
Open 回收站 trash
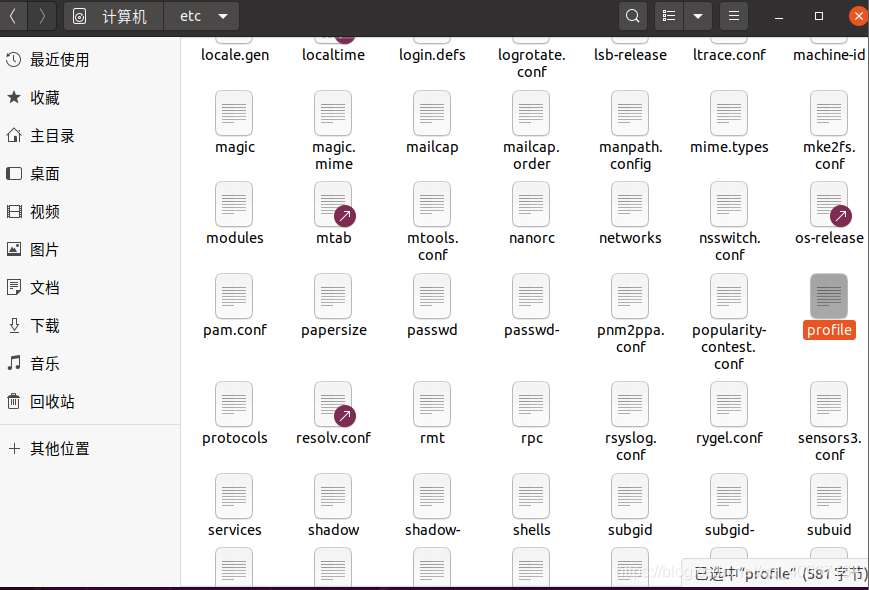[x=90, y=402]
